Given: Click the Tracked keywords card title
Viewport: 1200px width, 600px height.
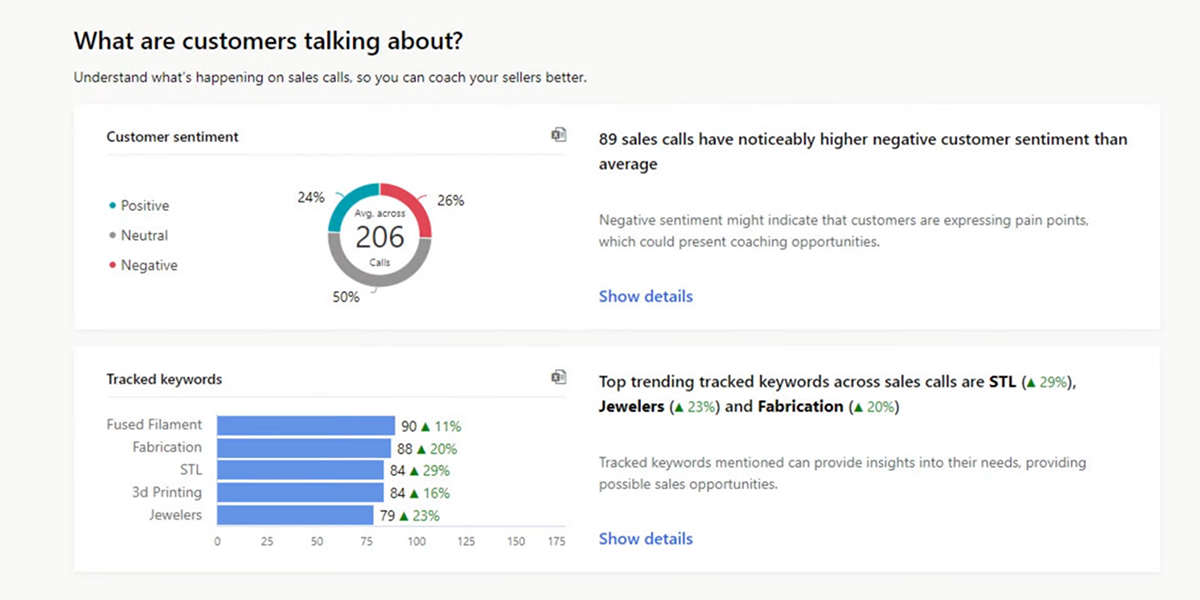Looking at the screenshot, I should coord(164,379).
